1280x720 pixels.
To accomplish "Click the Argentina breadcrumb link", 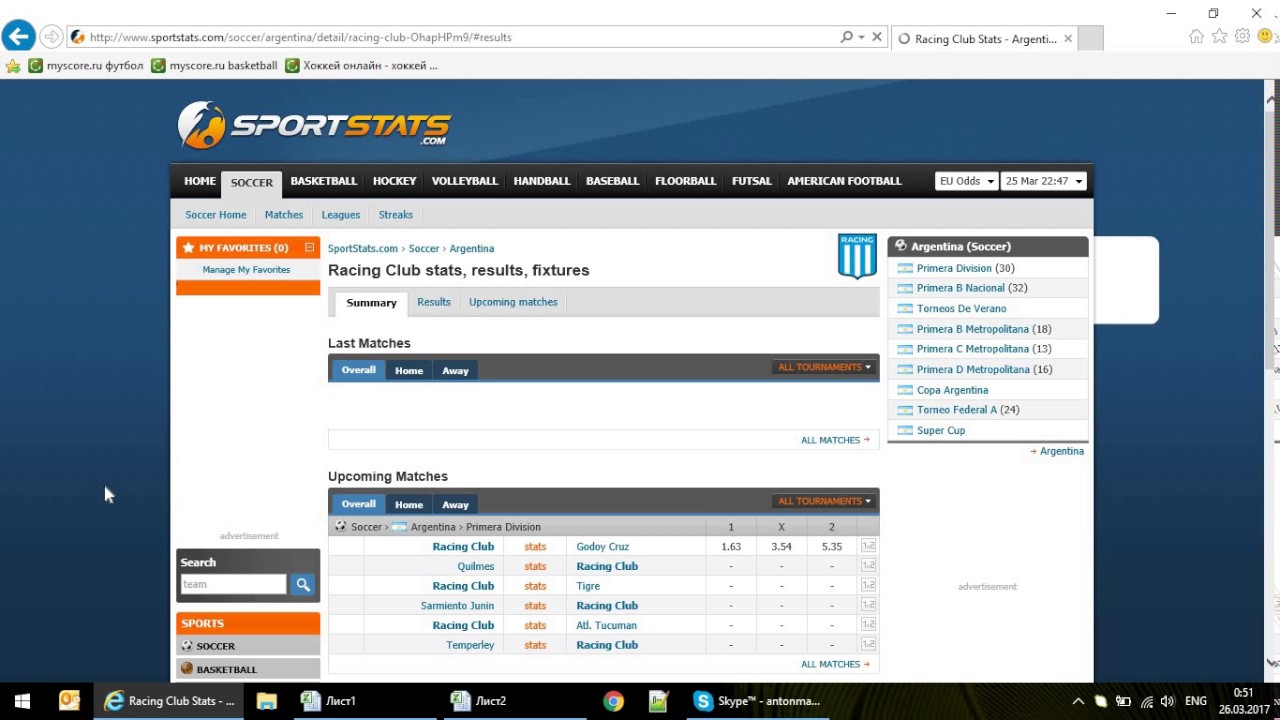I will pos(471,248).
